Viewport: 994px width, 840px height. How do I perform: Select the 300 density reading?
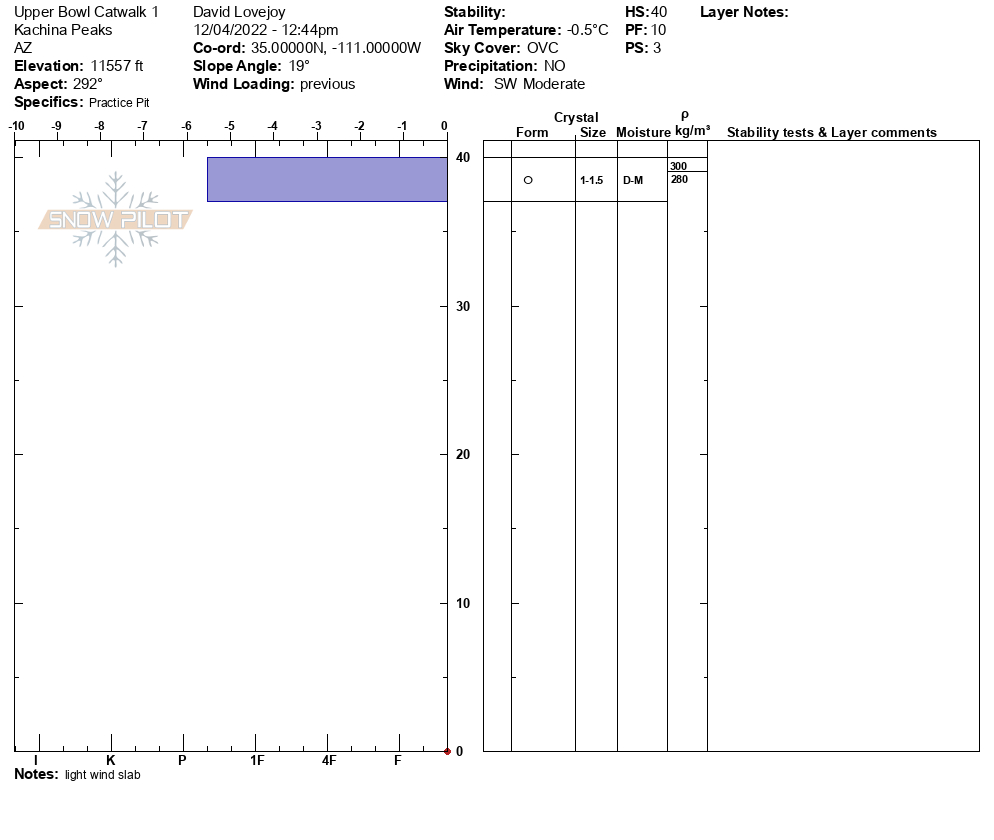point(679,166)
